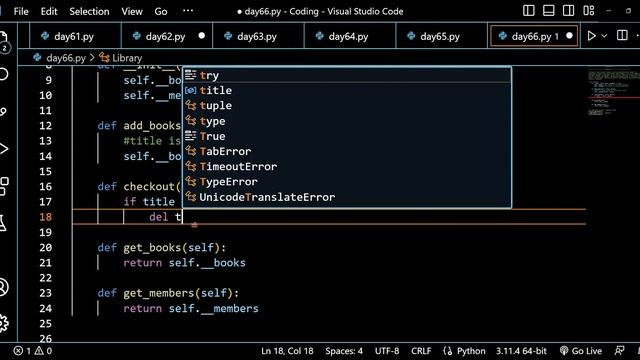Open the Testing flask view
The image size is (640, 360).
pos(2,223)
